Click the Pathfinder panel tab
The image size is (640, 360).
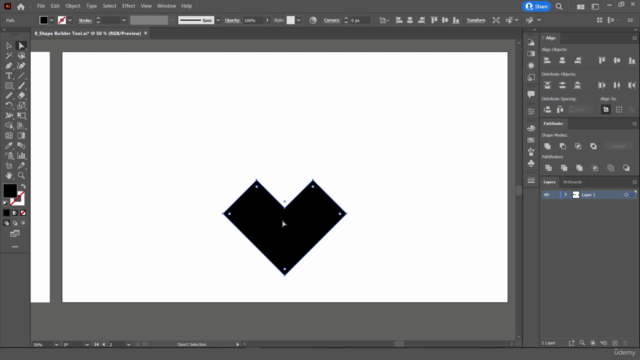click(x=553, y=124)
